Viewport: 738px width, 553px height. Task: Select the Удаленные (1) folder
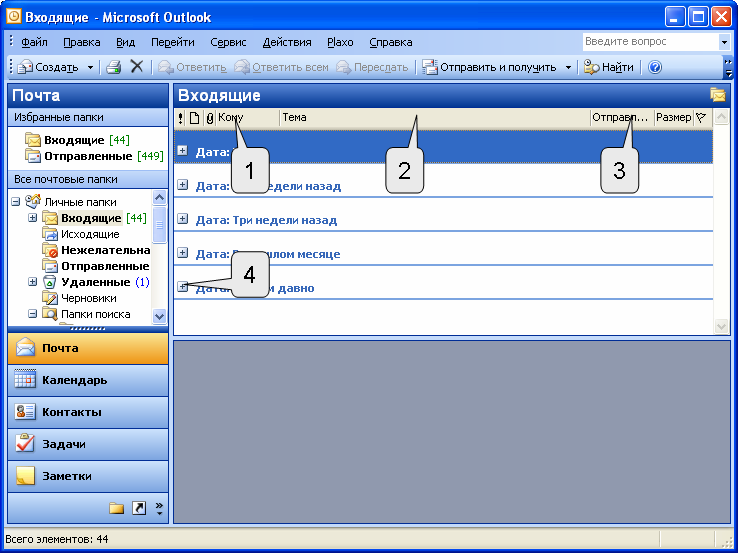(x=96, y=282)
